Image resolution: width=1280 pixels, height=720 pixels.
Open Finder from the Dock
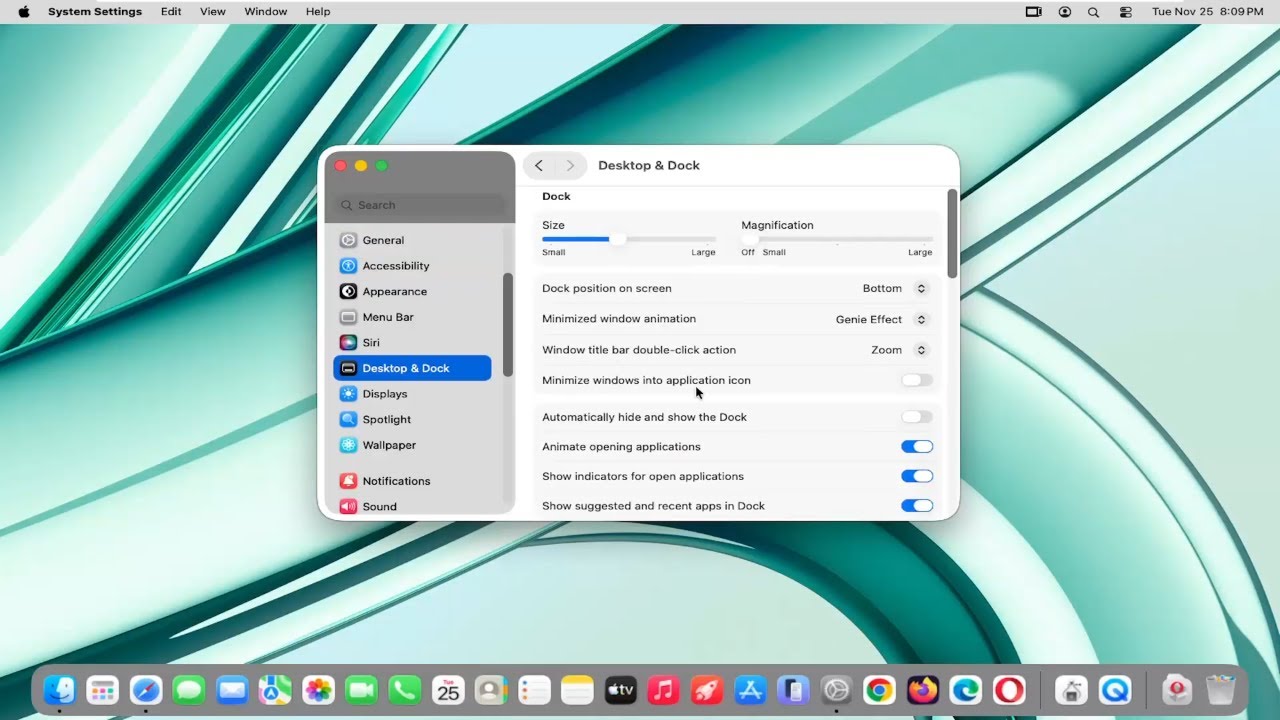pyautogui.click(x=60, y=690)
